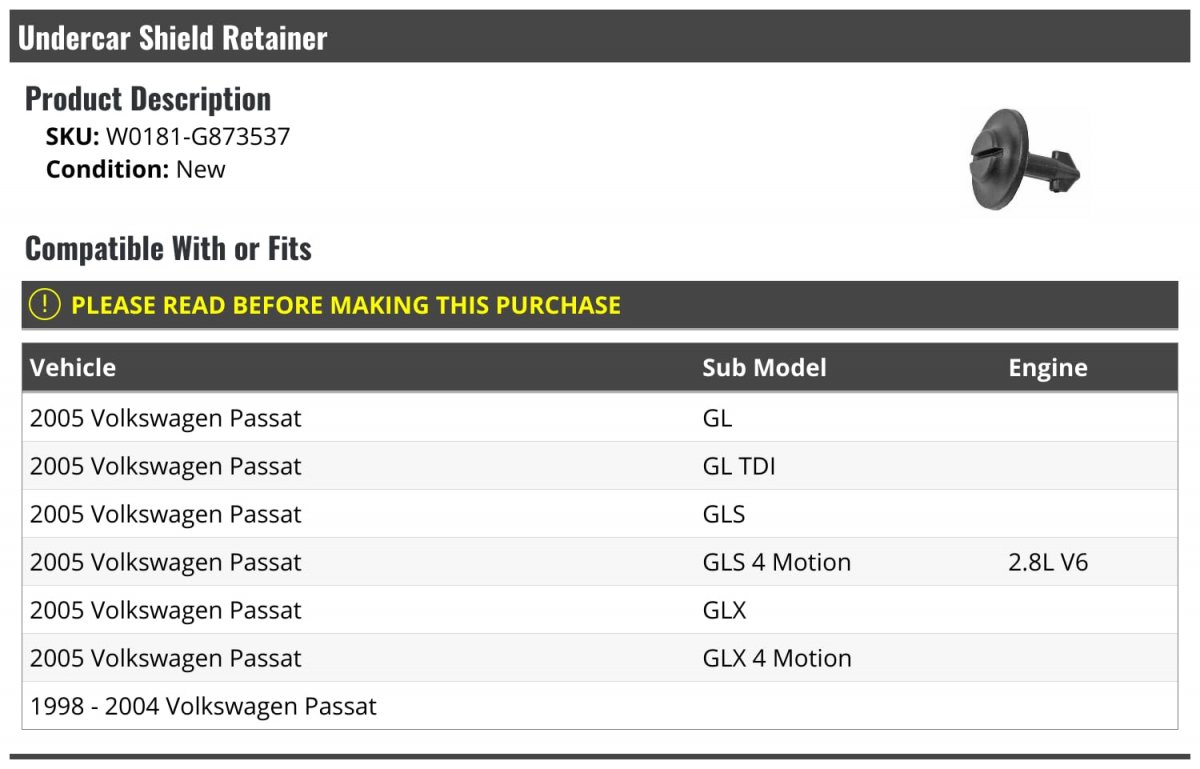Click GLX 4 Motion sub model

(x=776, y=658)
